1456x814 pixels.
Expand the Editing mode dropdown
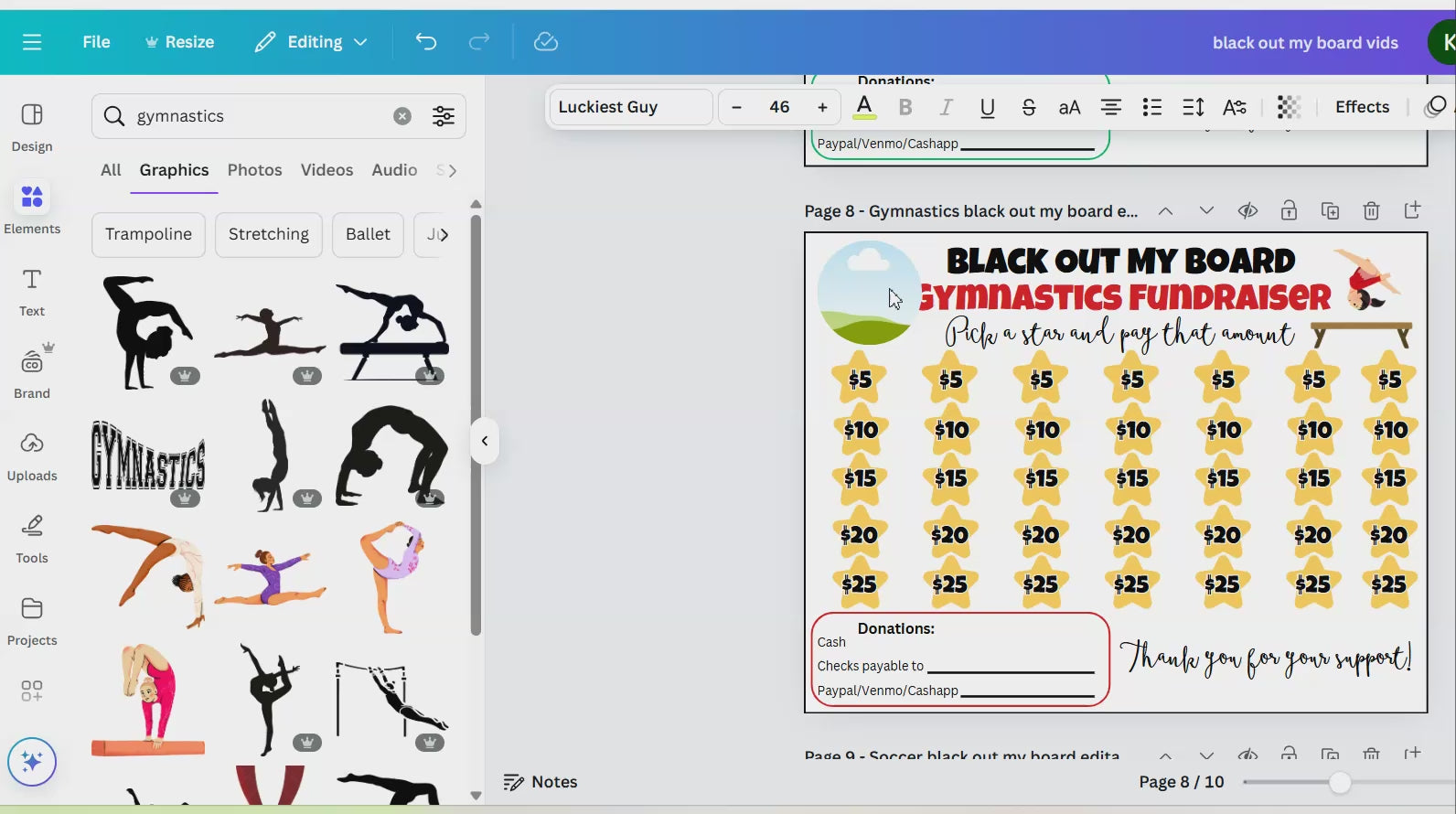(x=312, y=42)
